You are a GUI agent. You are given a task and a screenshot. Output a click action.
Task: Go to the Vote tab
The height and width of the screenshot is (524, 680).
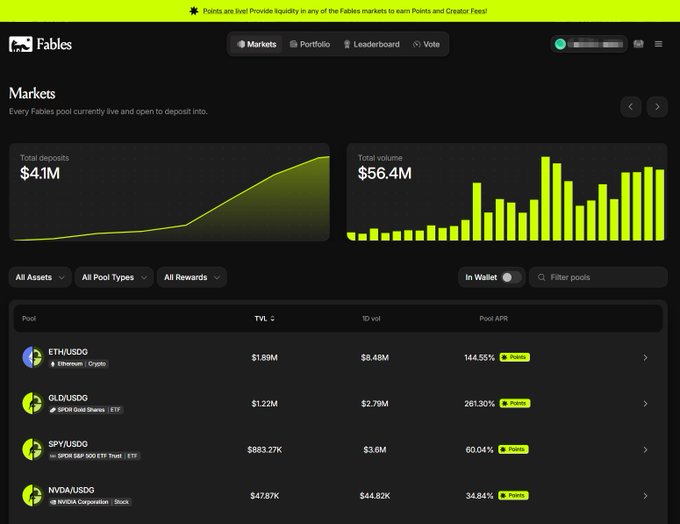tap(426, 44)
